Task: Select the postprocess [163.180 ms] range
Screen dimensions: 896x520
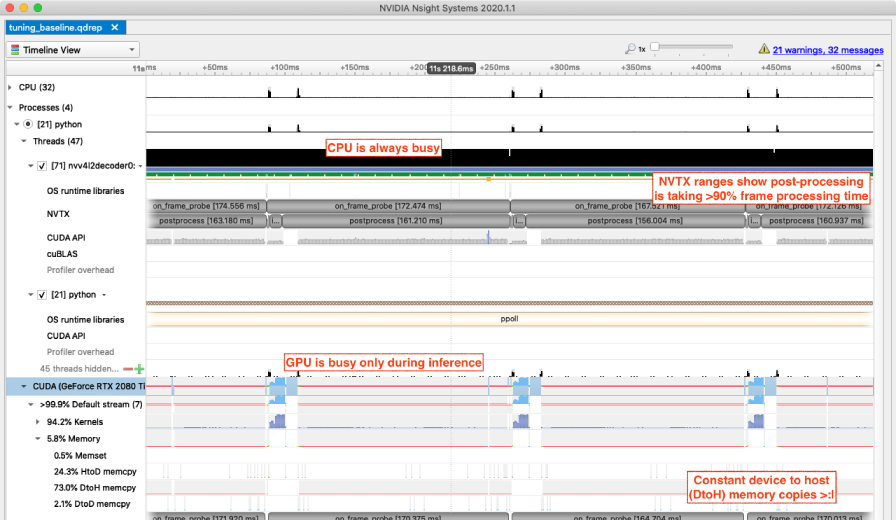Action: (x=206, y=221)
